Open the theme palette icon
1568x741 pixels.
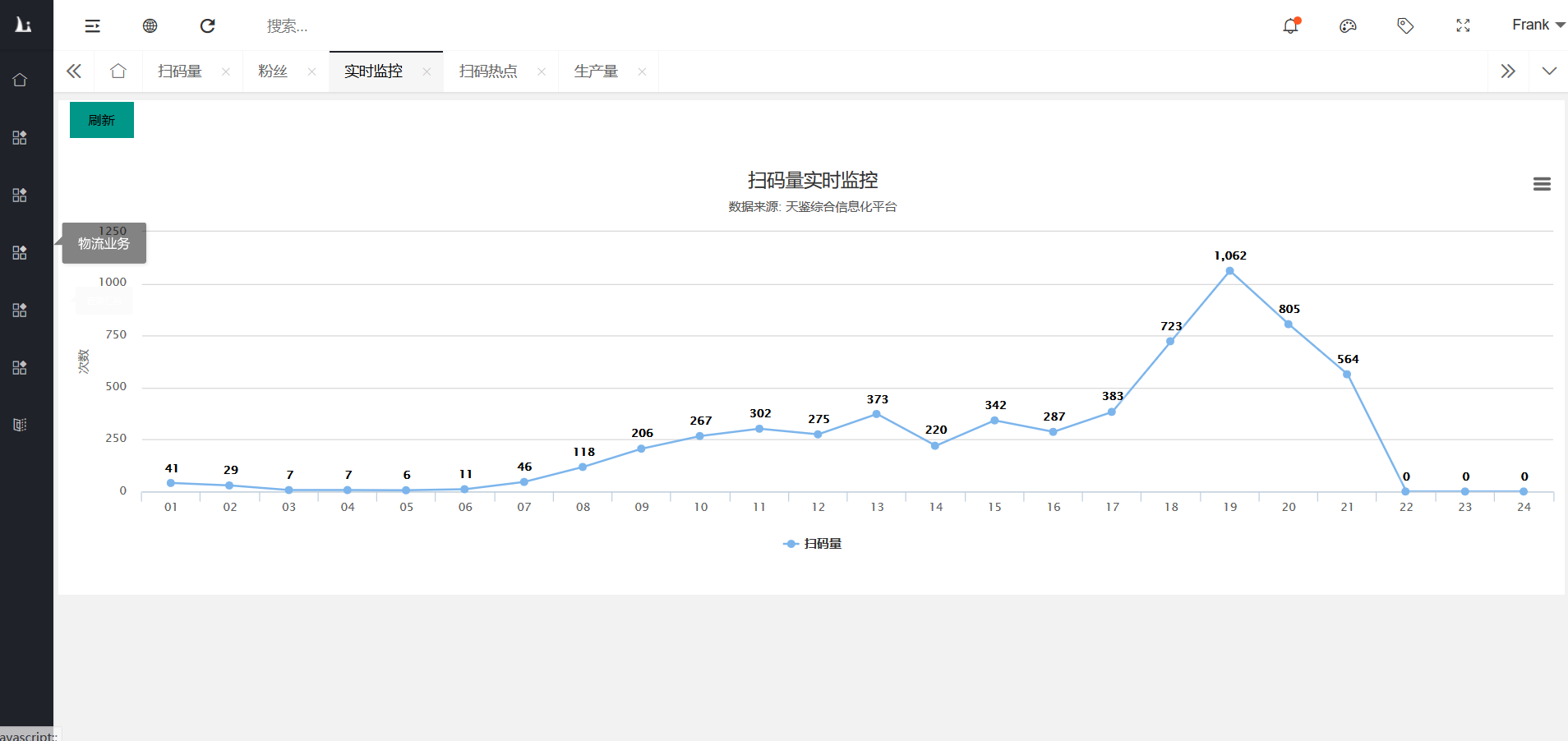click(1348, 26)
